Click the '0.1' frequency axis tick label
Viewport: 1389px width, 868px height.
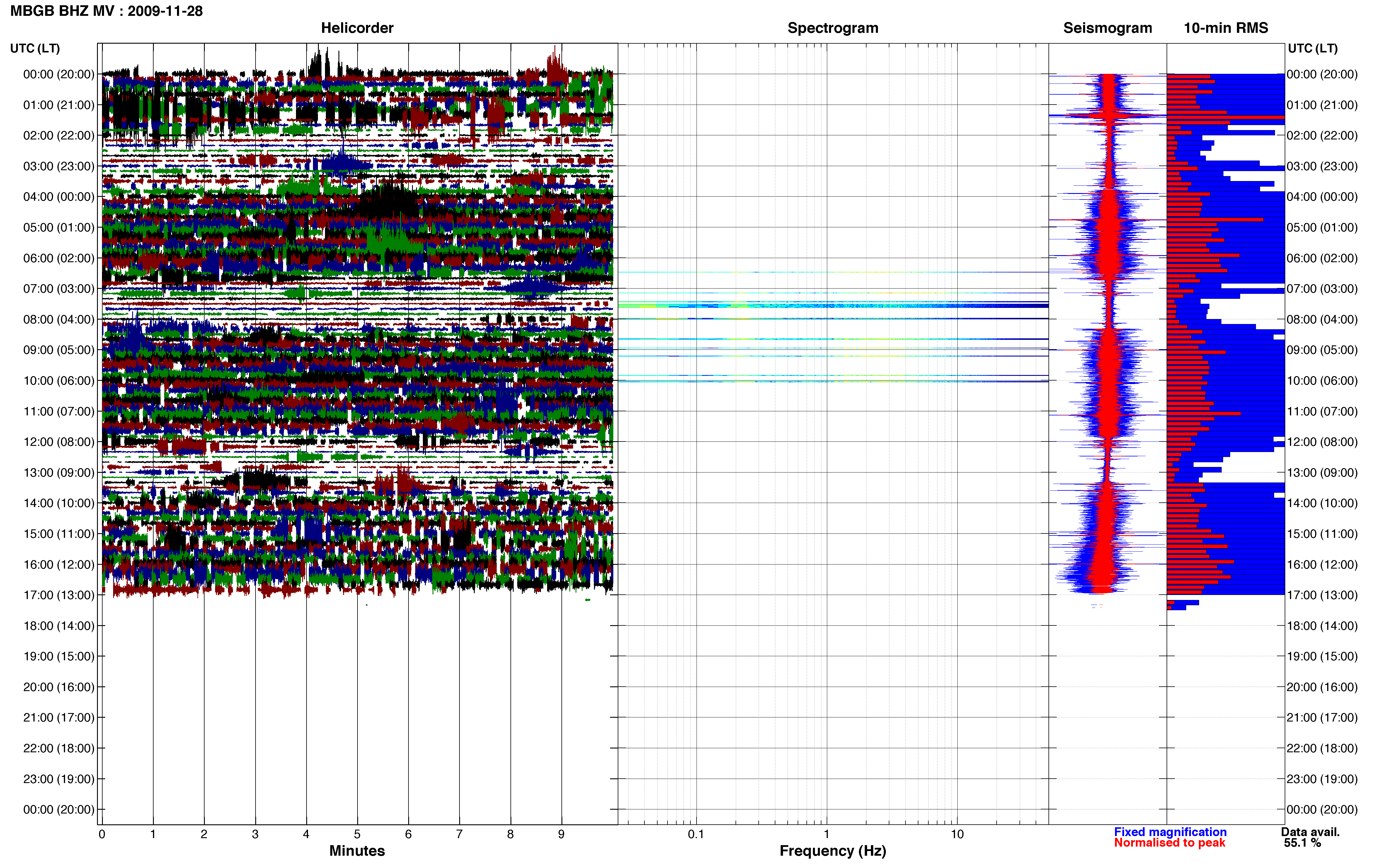click(696, 834)
